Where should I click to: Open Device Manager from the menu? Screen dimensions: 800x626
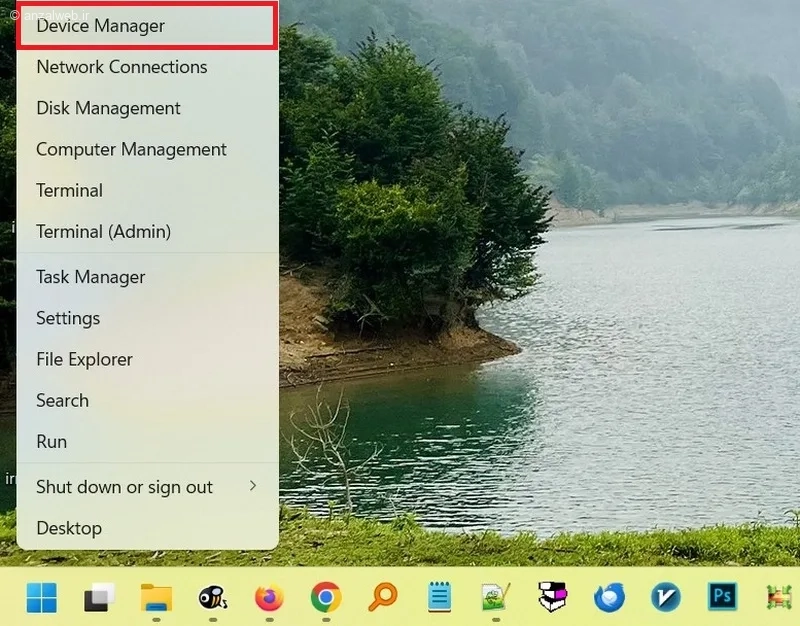click(147, 26)
